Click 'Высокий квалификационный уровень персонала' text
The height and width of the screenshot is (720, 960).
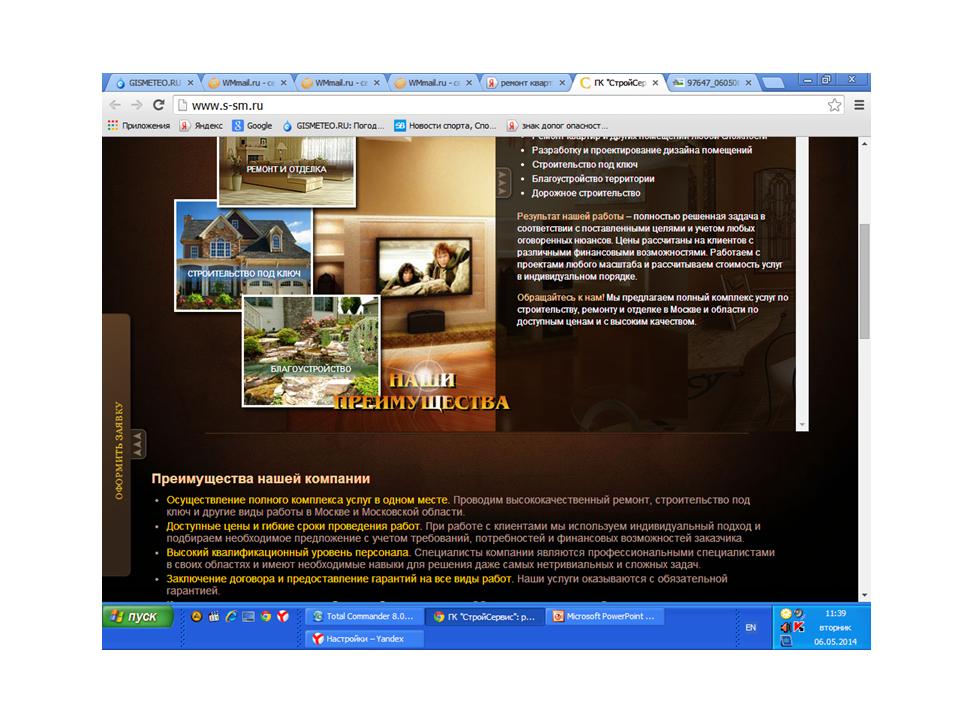[288, 552]
